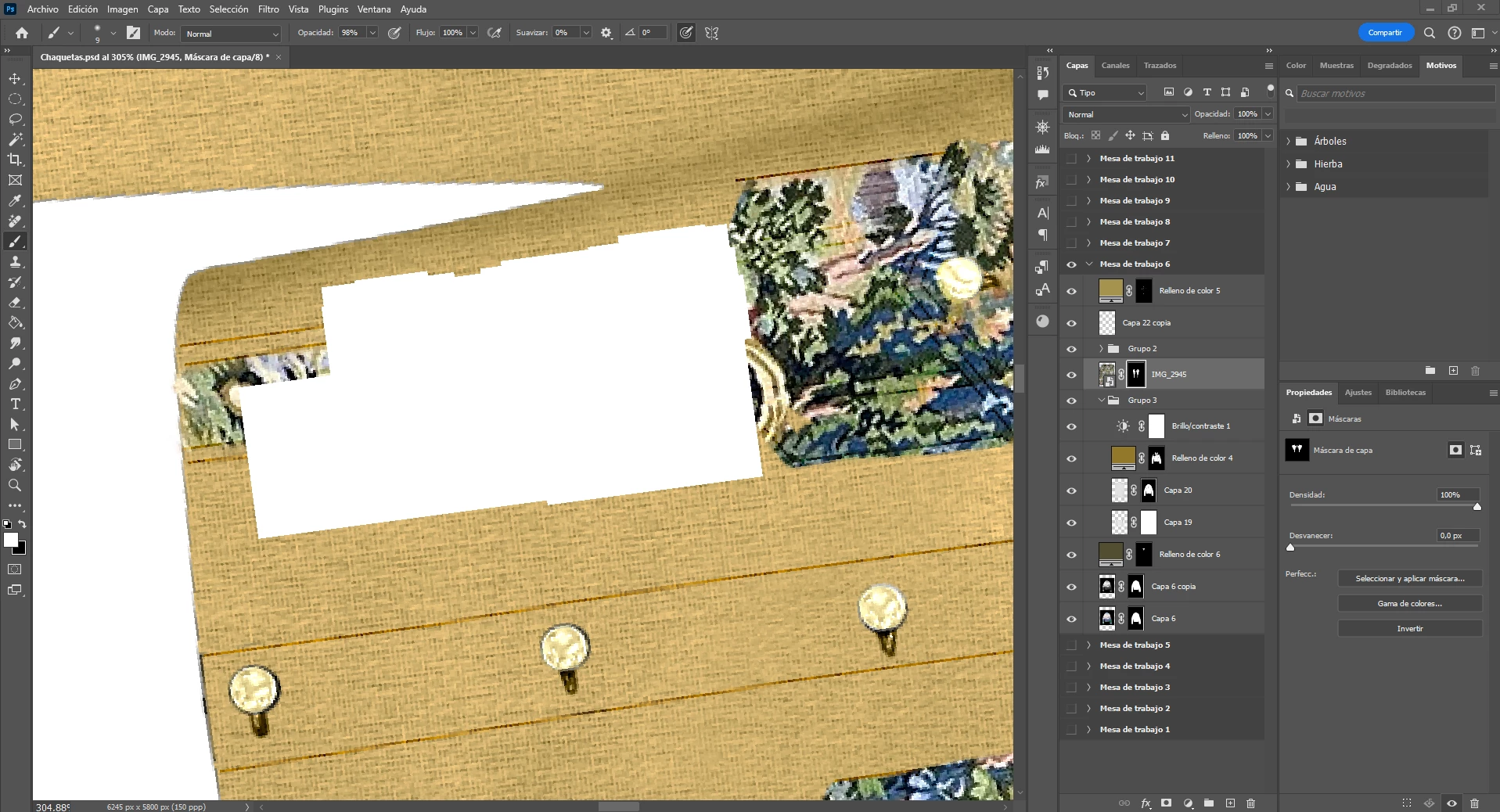Select the Dodge tool

tap(15, 364)
